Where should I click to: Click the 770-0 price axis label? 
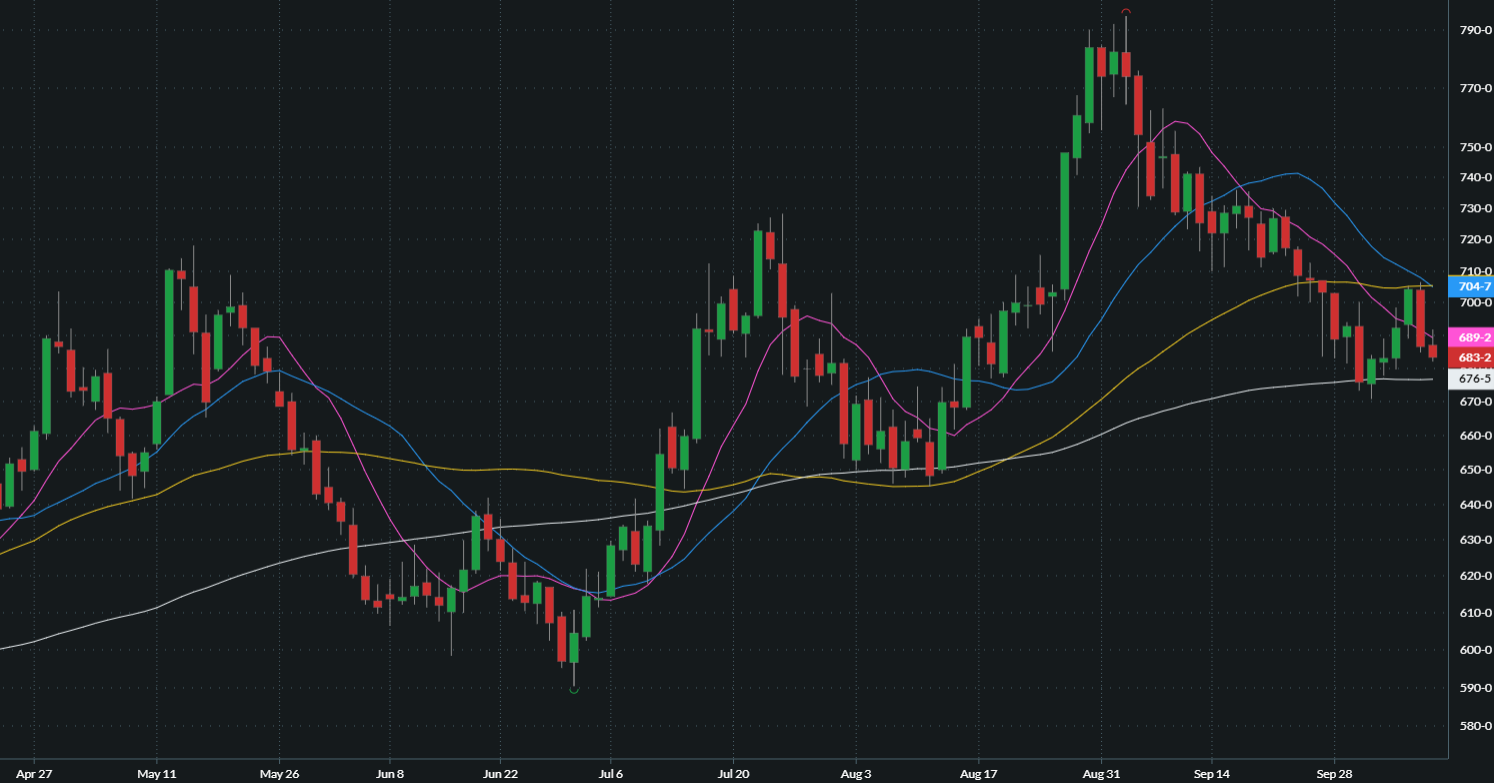coord(1475,88)
